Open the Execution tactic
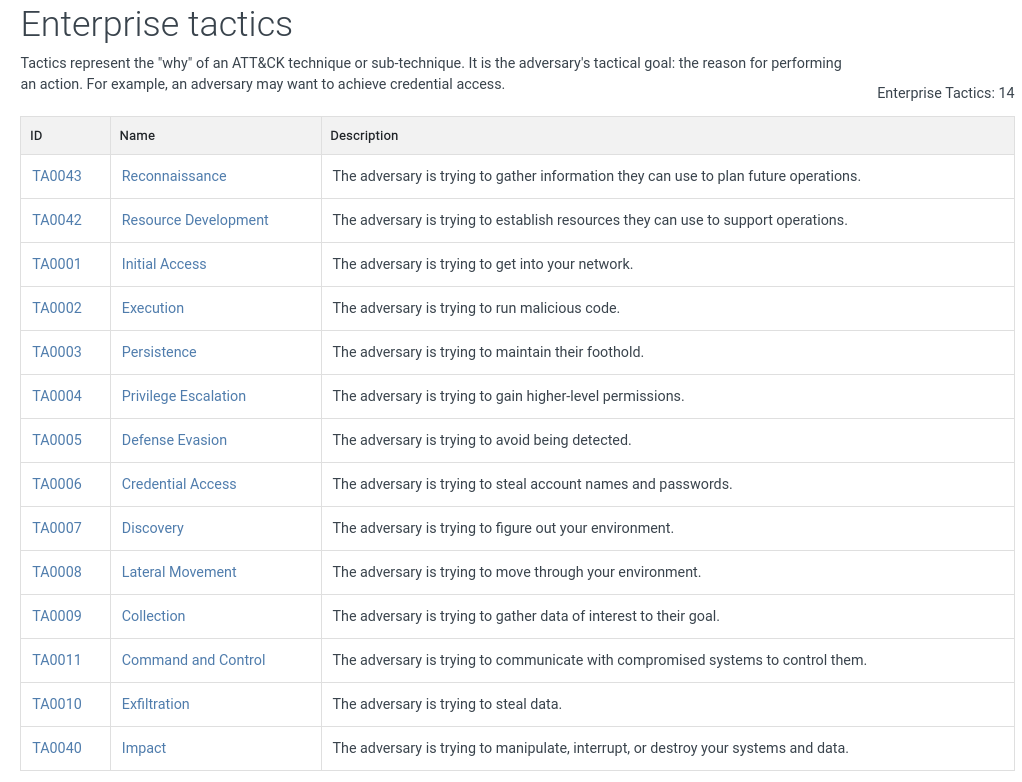Viewport: 1022px width, 782px height. [x=153, y=308]
